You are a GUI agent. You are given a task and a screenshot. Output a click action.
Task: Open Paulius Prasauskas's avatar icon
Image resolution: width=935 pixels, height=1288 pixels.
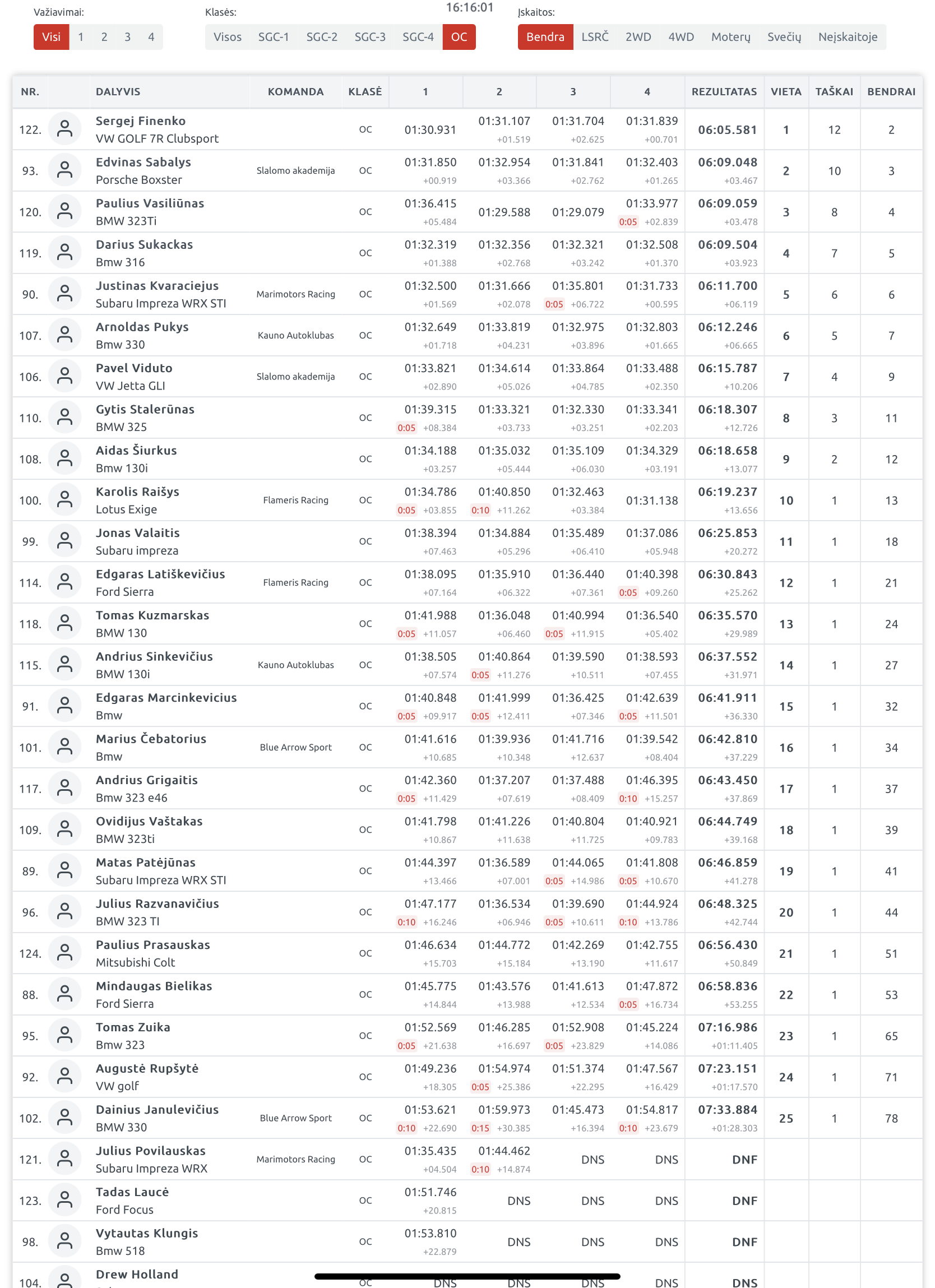tap(66, 953)
